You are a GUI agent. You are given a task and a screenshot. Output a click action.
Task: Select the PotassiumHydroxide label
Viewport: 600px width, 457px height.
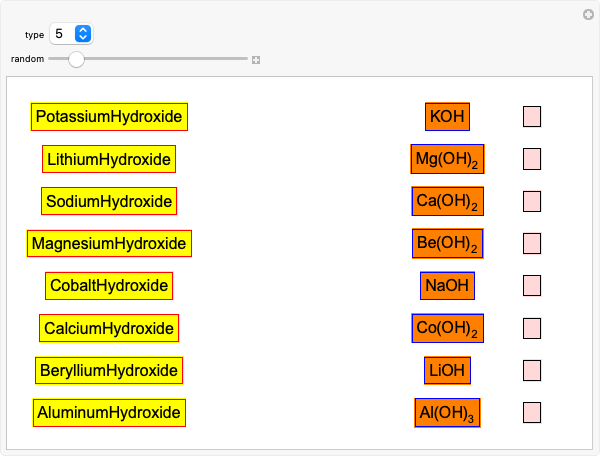[x=109, y=117]
